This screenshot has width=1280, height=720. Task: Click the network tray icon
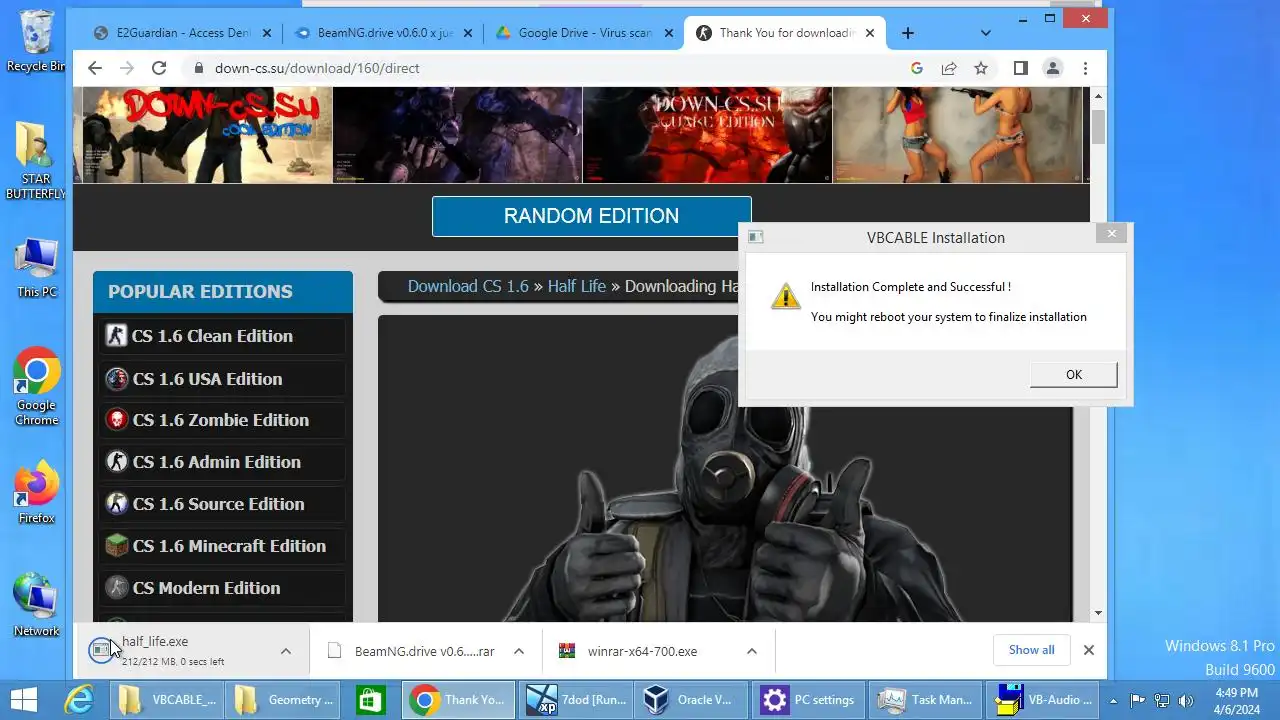[x=1162, y=700]
